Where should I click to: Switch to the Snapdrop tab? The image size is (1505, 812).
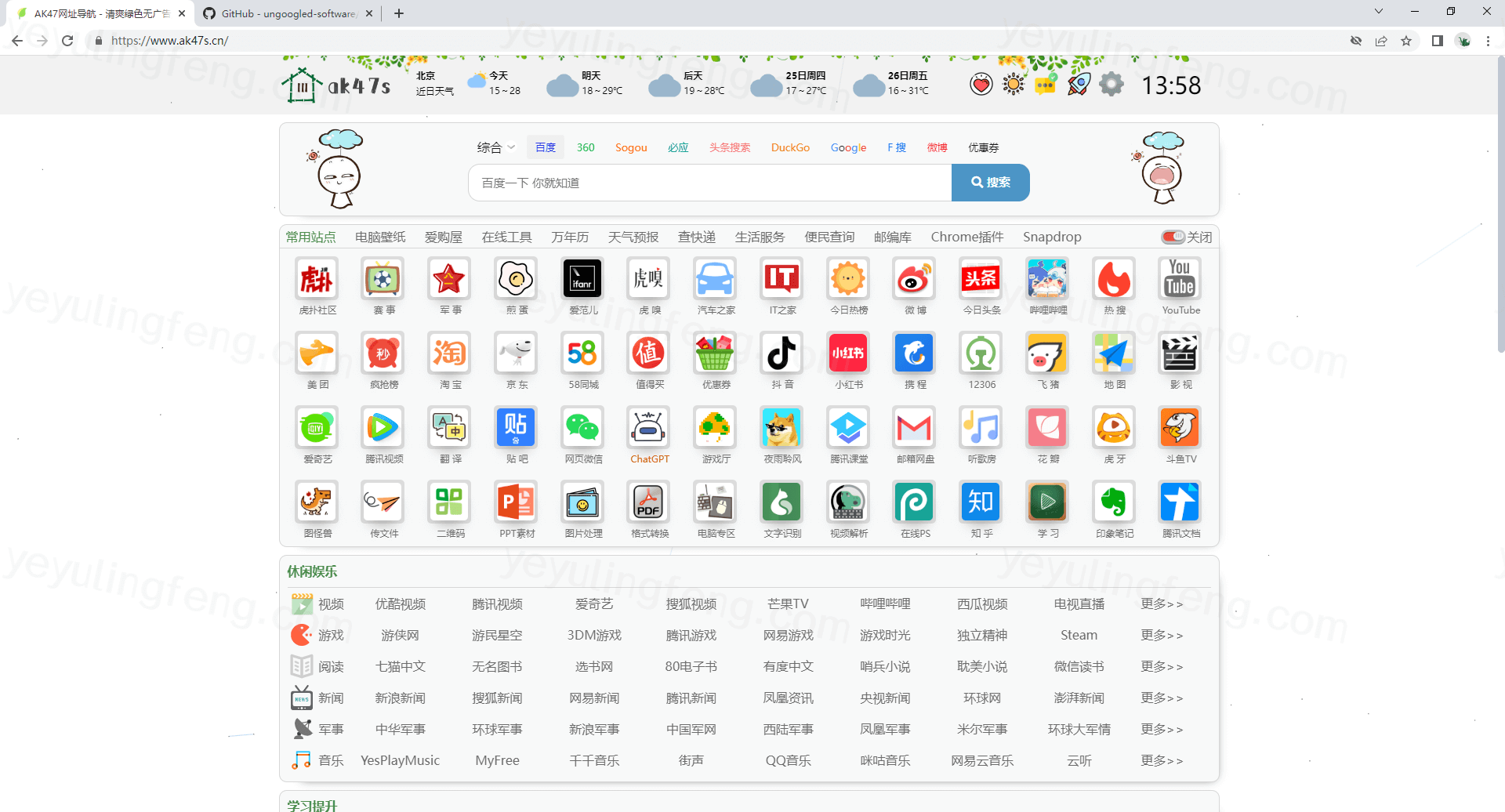(x=1052, y=237)
